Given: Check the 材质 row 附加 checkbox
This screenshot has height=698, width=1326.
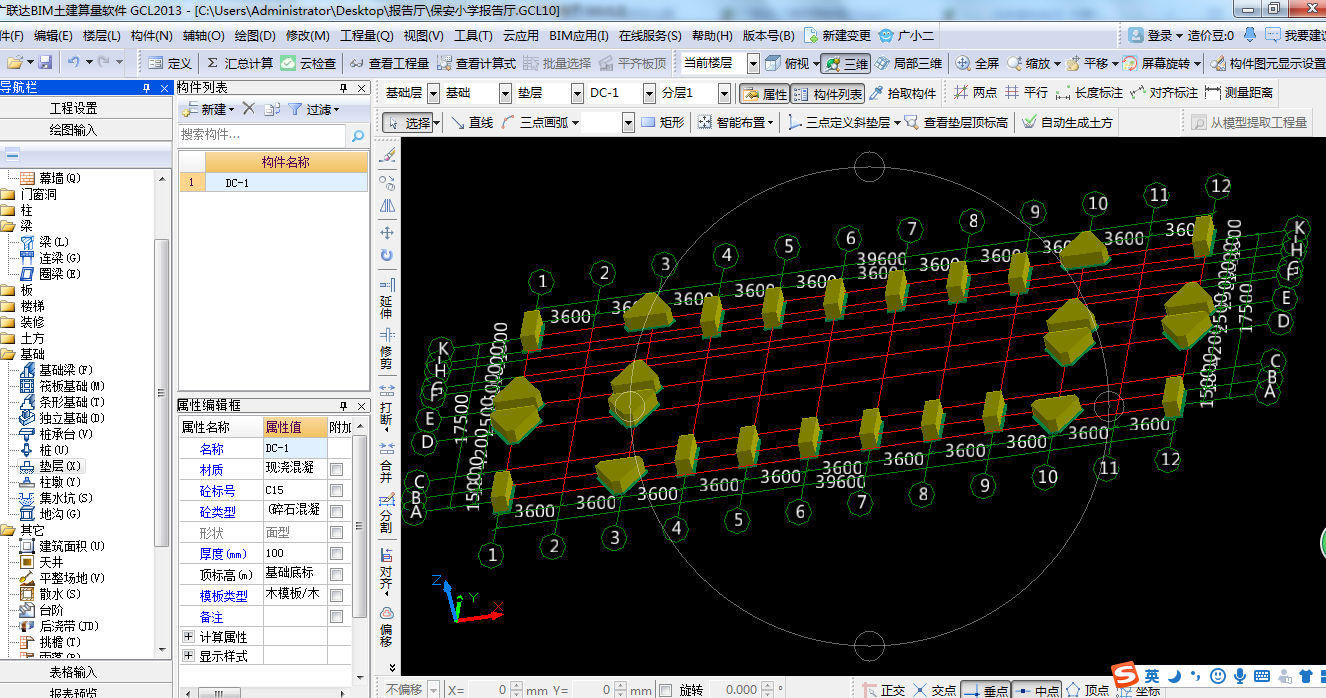Looking at the screenshot, I should click(337, 469).
